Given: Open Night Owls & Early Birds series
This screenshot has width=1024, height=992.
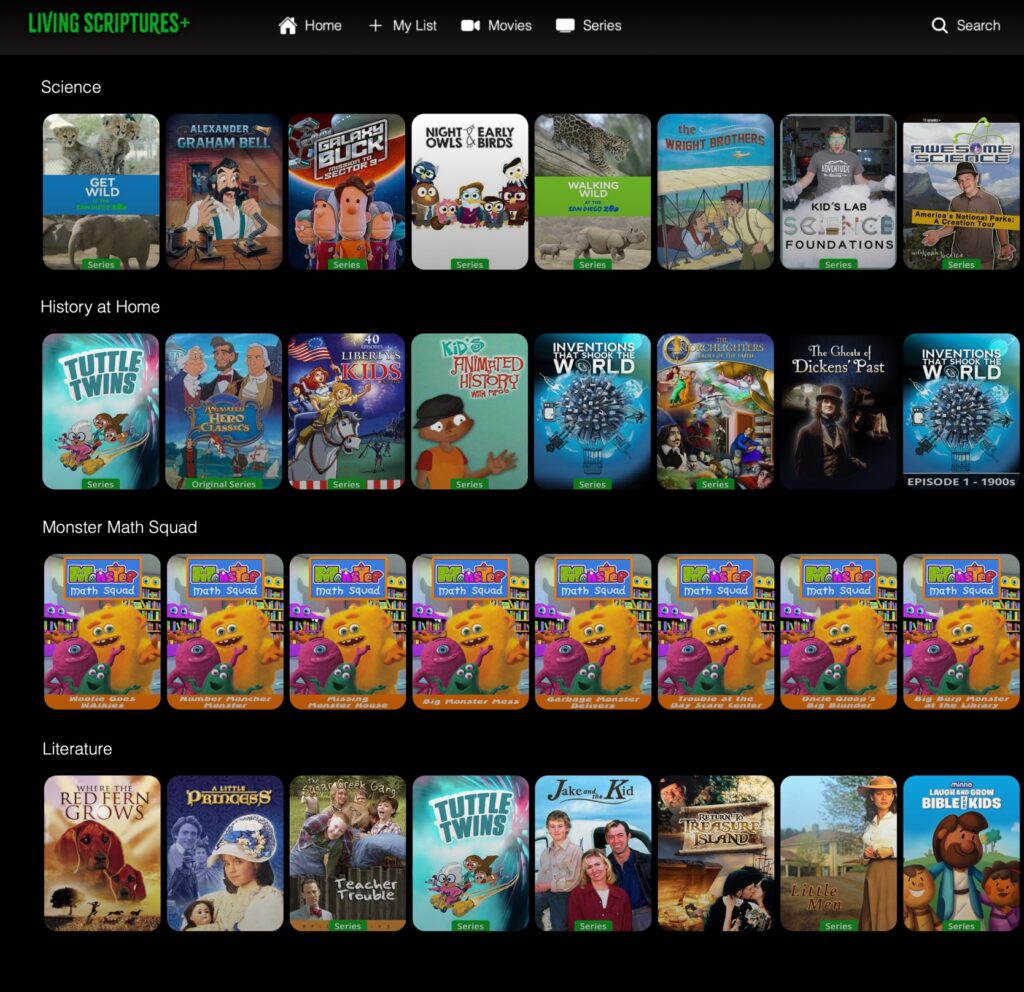Looking at the screenshot, I should [470, 191].
